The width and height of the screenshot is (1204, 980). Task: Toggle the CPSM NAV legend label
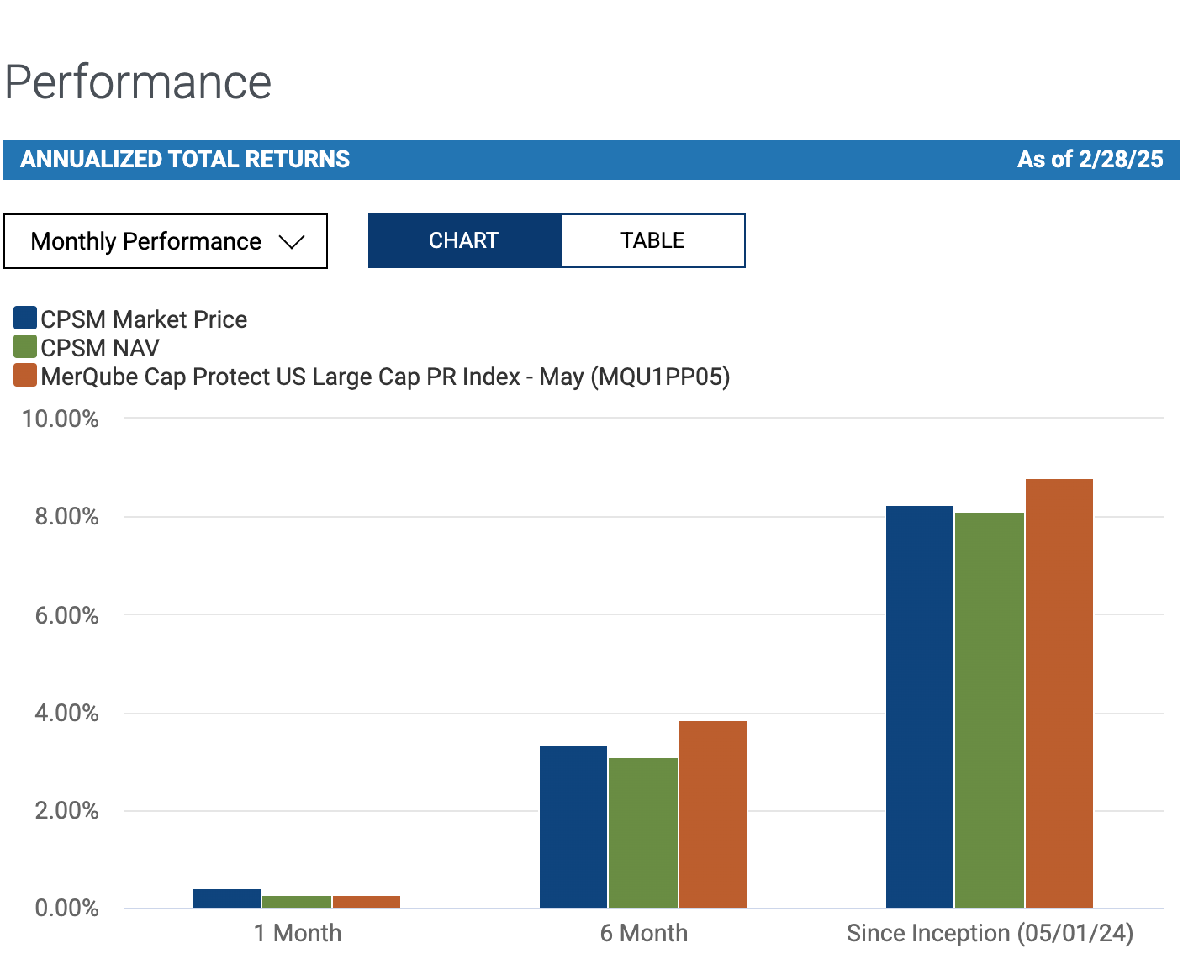click(x=100, y=348)
